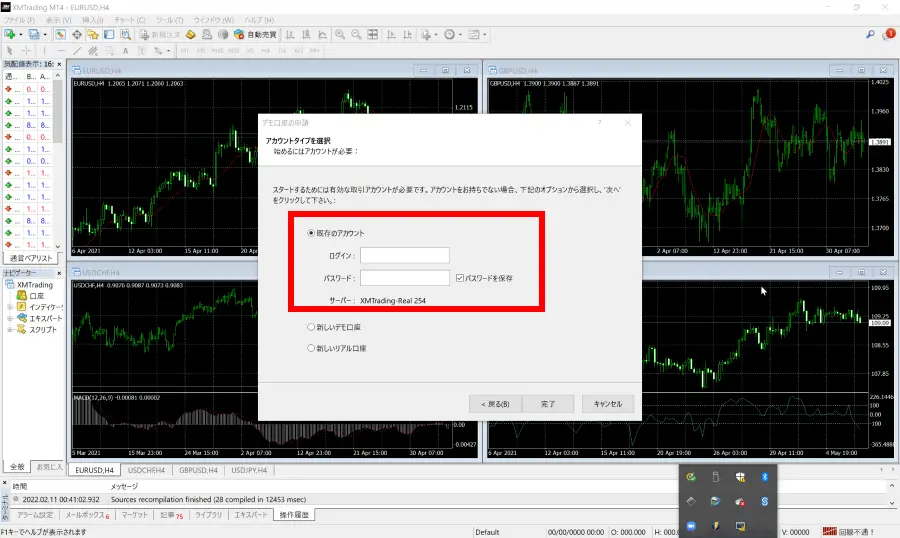The width and height of the screenshot is (900, 538).
Task: Select the cursor arrow tool
Action: [x=10, y=51]
